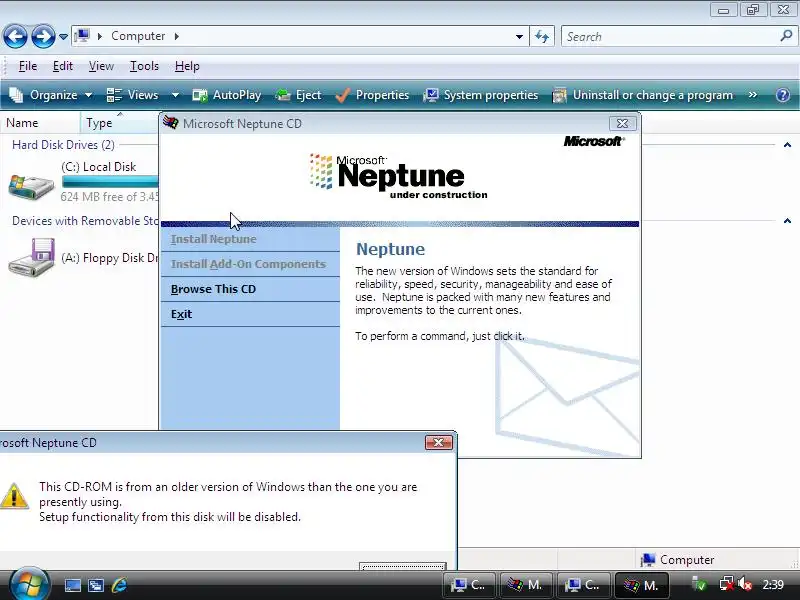800x600 pixels.
Task: Eject the disc via toolbar
Action: pos(298,95)
